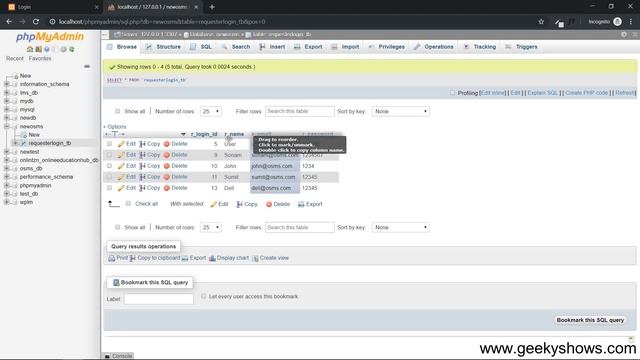The image size is (640, 360).
Task: Click With selected Export icon
Action: click(301, 204)
